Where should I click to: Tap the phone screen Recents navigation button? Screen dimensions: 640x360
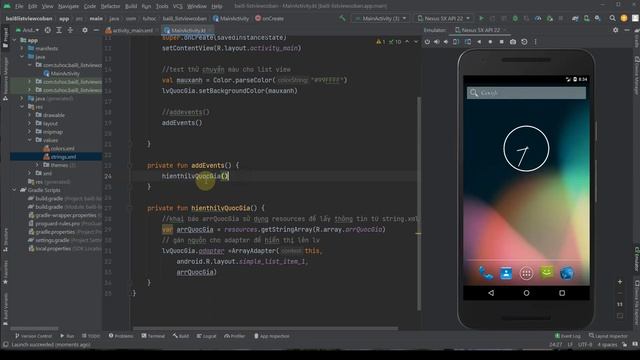562,293
